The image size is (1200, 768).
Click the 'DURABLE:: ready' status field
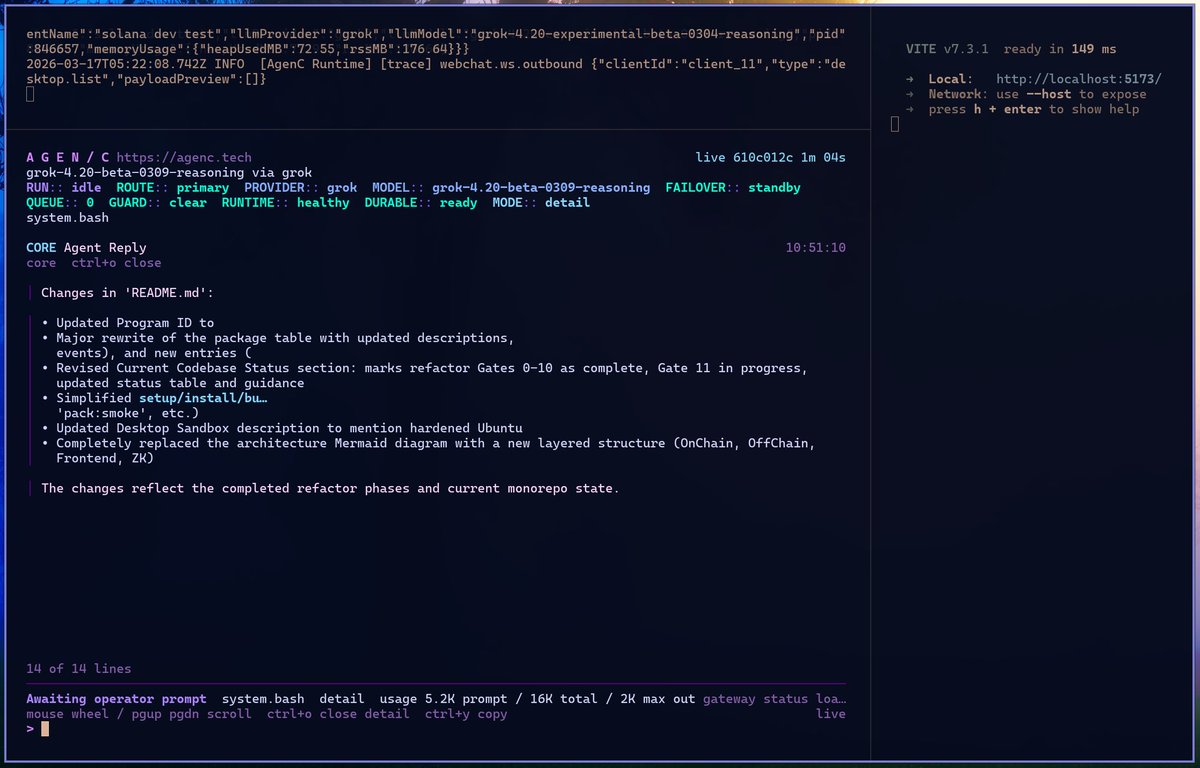pos(421,202)
